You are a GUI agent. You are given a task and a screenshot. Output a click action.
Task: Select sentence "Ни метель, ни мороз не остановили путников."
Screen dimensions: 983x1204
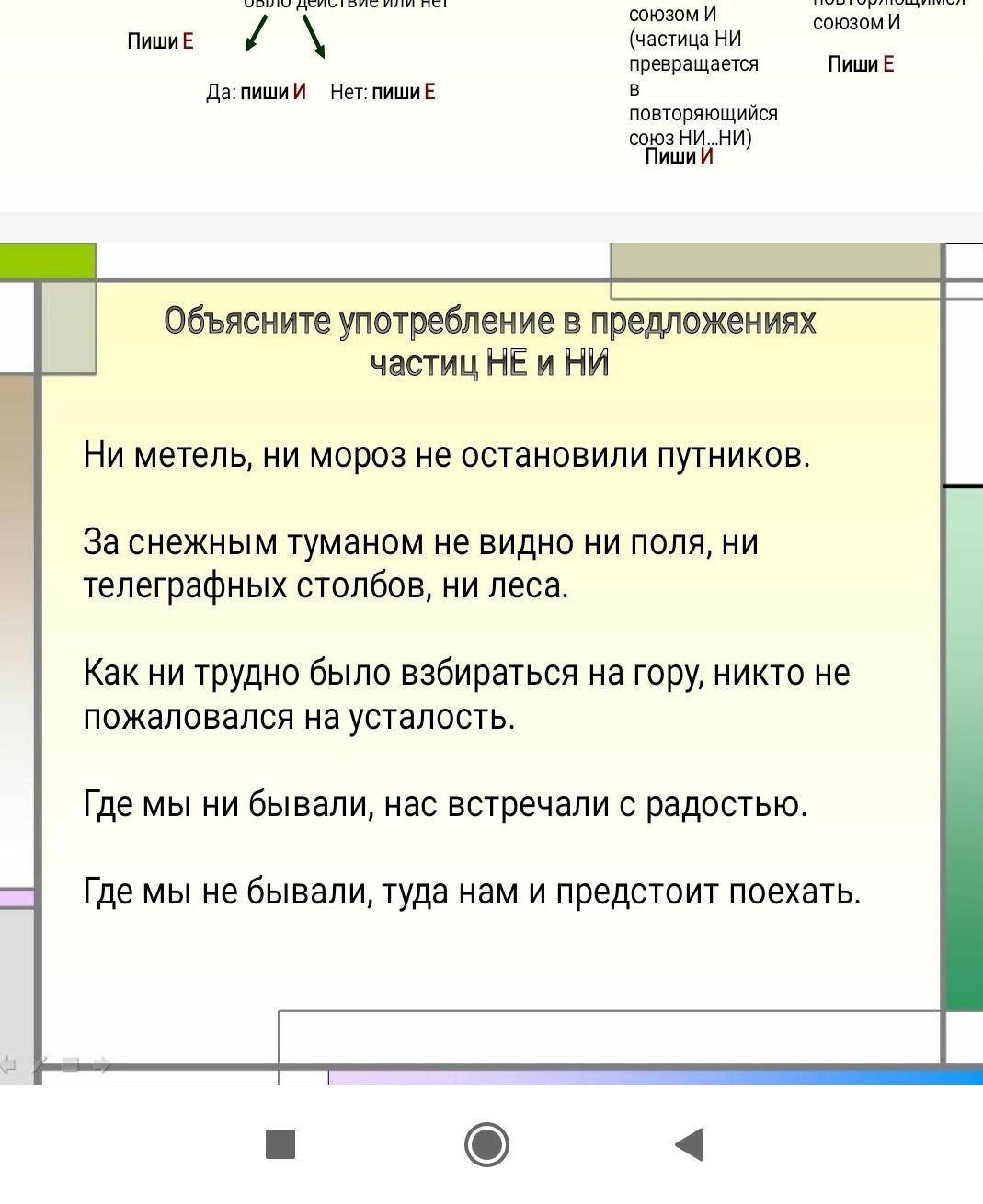447,455
